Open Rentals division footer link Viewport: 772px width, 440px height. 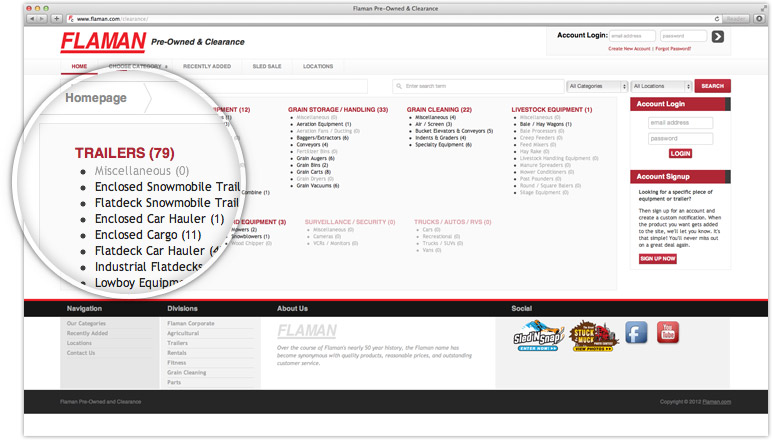[177, 353]
